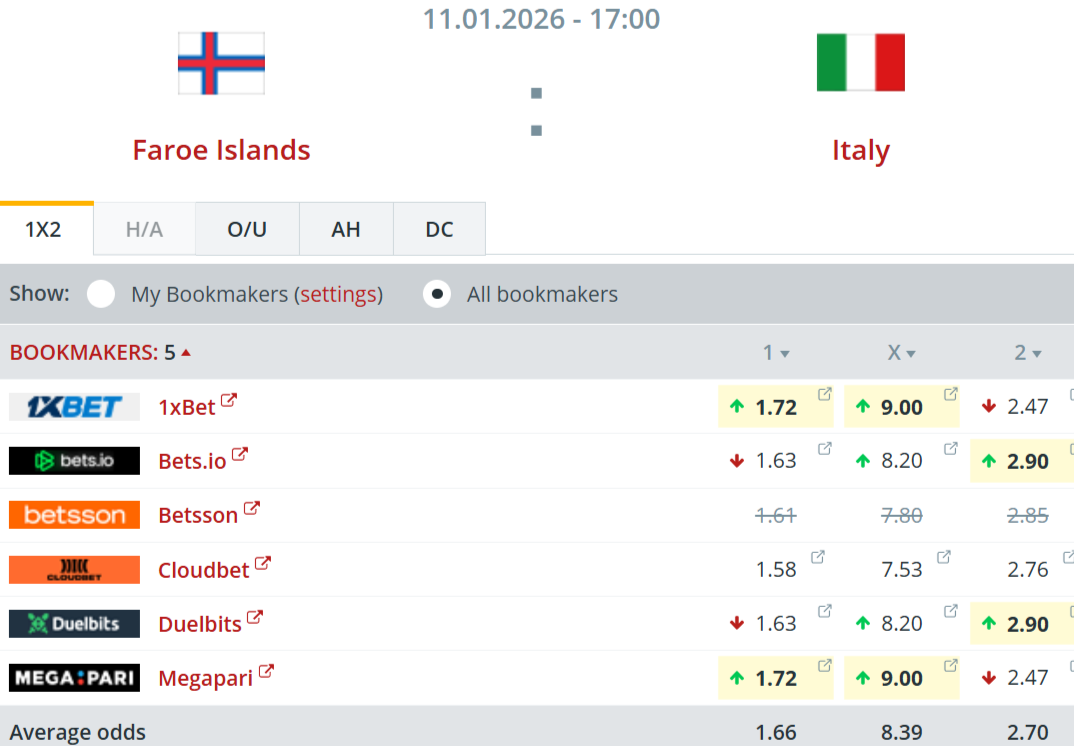
Task: Sort by column X draw odds arrow
Action: click(911, 354)
